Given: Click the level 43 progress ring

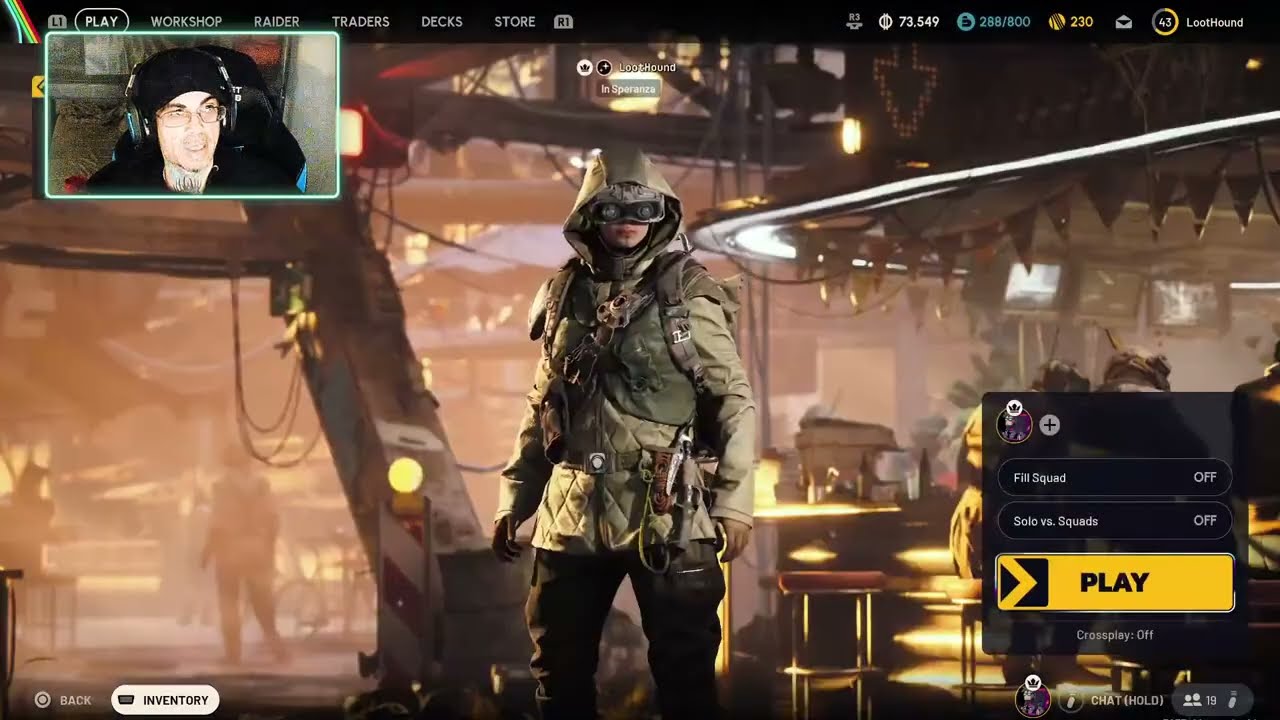Looking at the screenshot, I should coord(1165,21).
